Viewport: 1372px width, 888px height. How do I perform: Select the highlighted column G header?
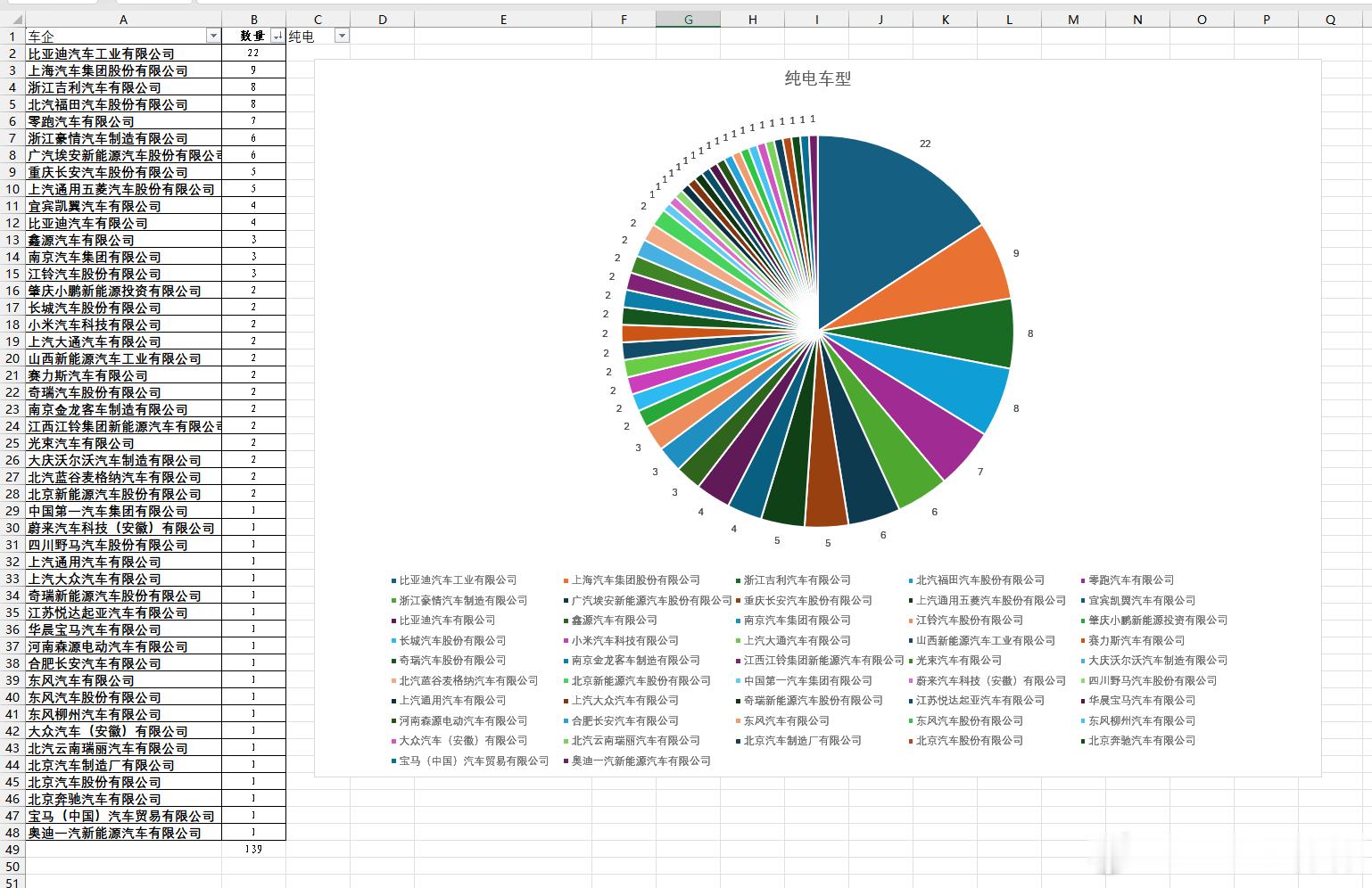pos(688,20)
